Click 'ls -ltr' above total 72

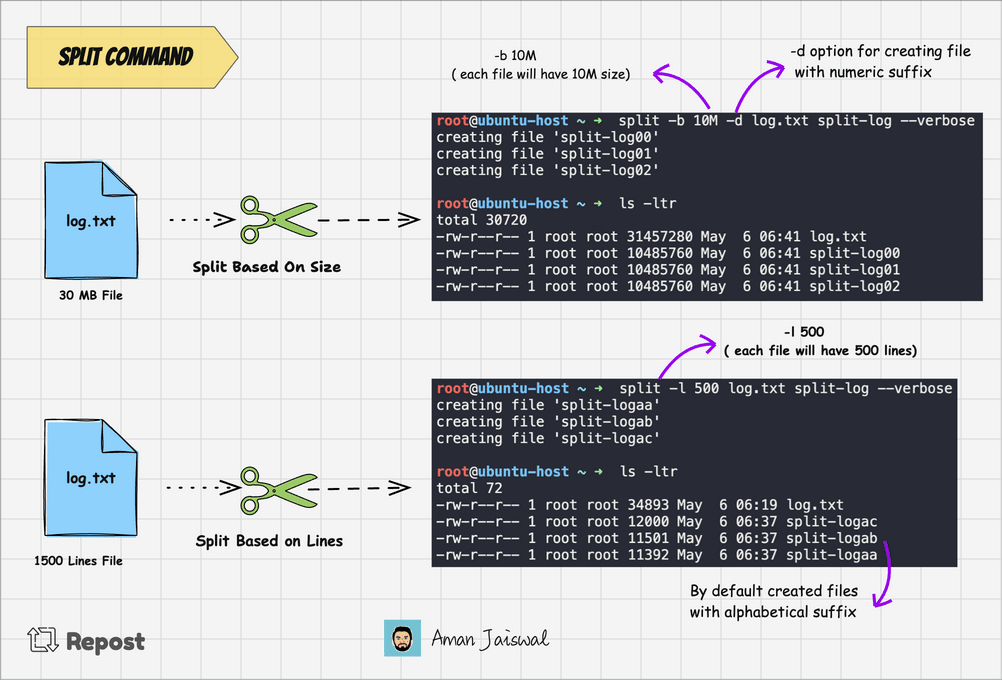pyautogui.click(x=649, y=472)
